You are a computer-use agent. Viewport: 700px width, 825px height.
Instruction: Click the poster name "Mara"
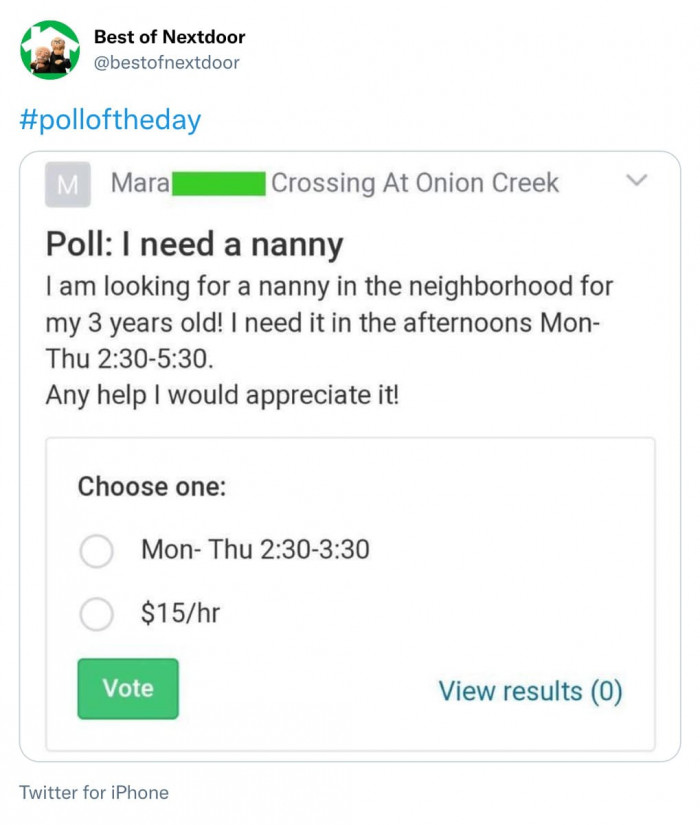point(140,183)
